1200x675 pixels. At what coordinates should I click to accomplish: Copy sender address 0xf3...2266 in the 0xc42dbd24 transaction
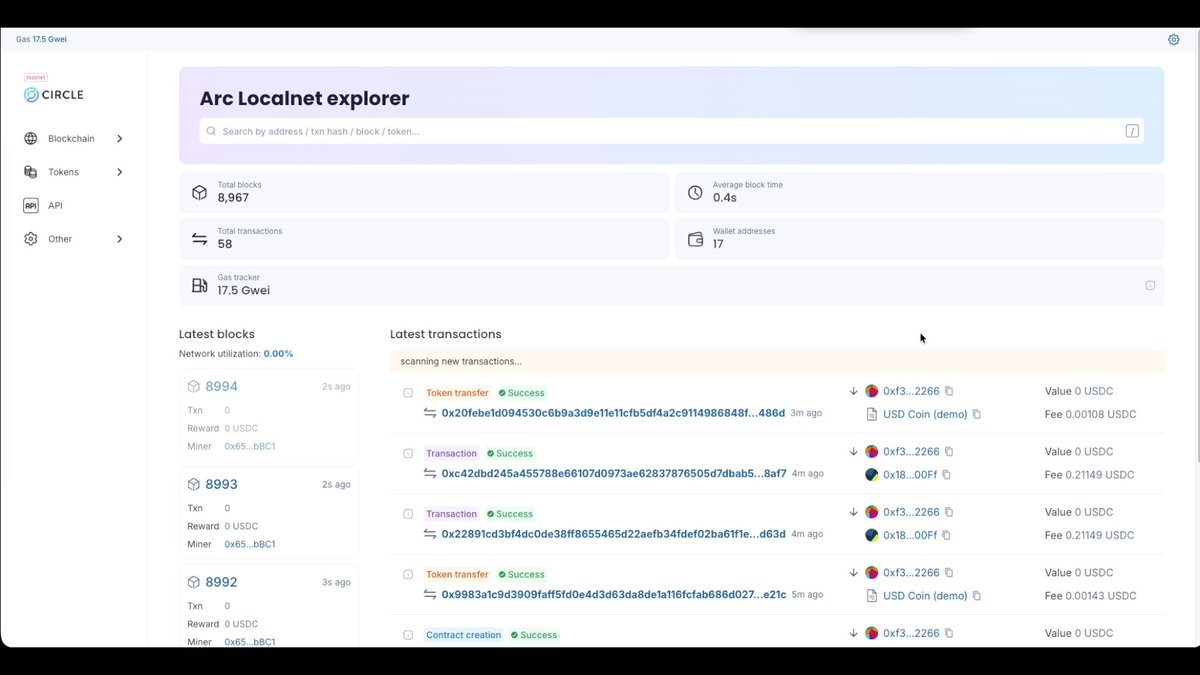949,452
